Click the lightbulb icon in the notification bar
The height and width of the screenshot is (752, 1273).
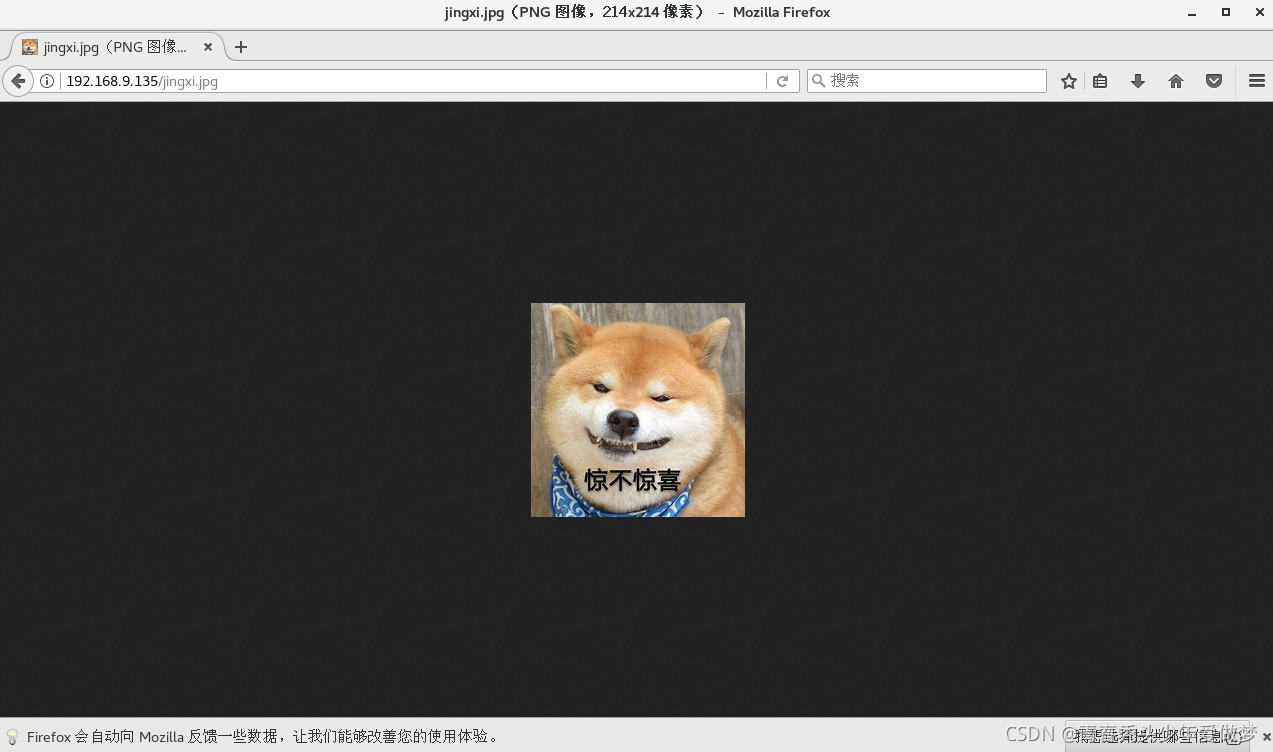11,737
